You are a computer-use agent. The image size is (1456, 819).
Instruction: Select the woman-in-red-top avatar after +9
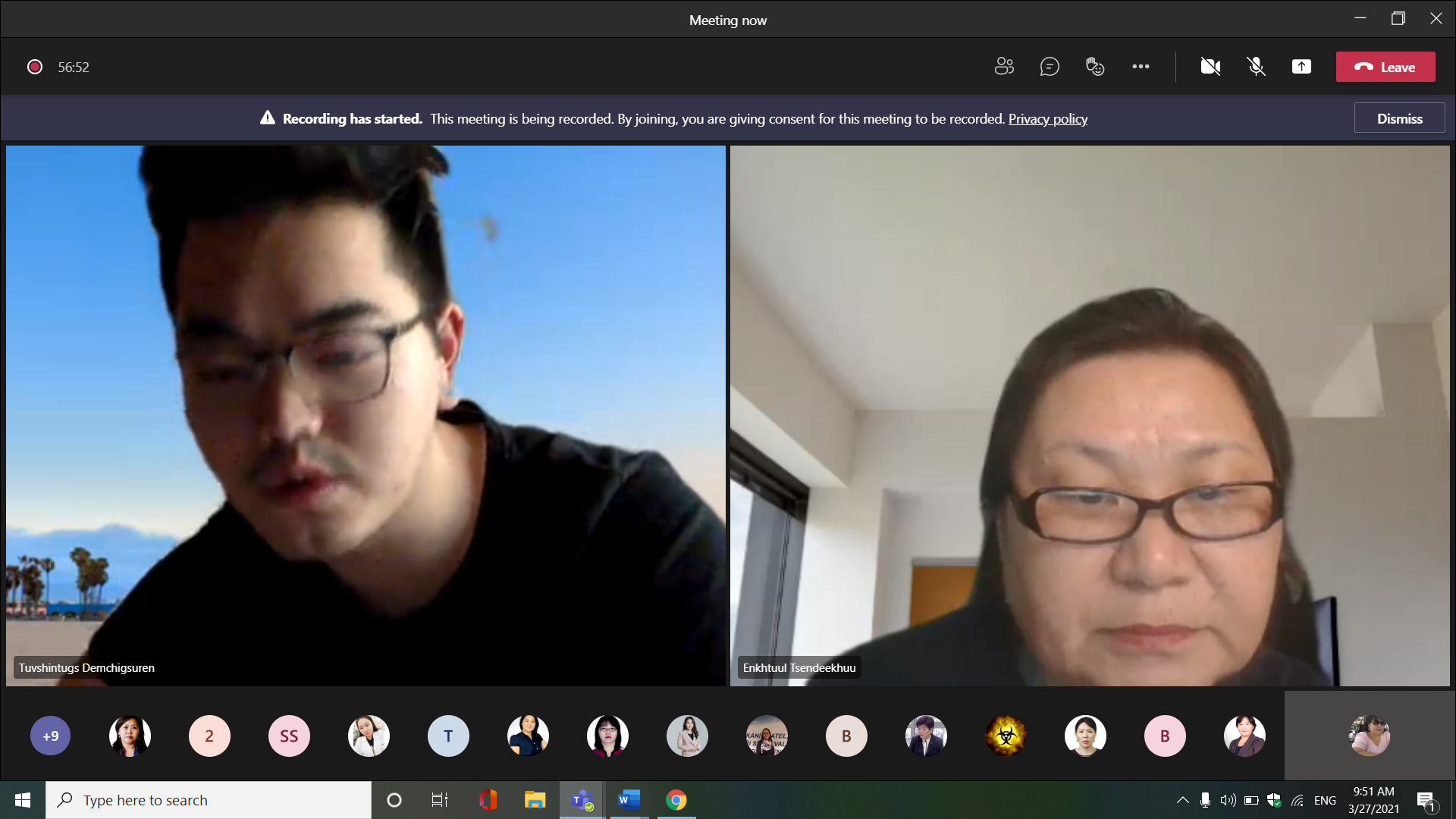(130, 736)
